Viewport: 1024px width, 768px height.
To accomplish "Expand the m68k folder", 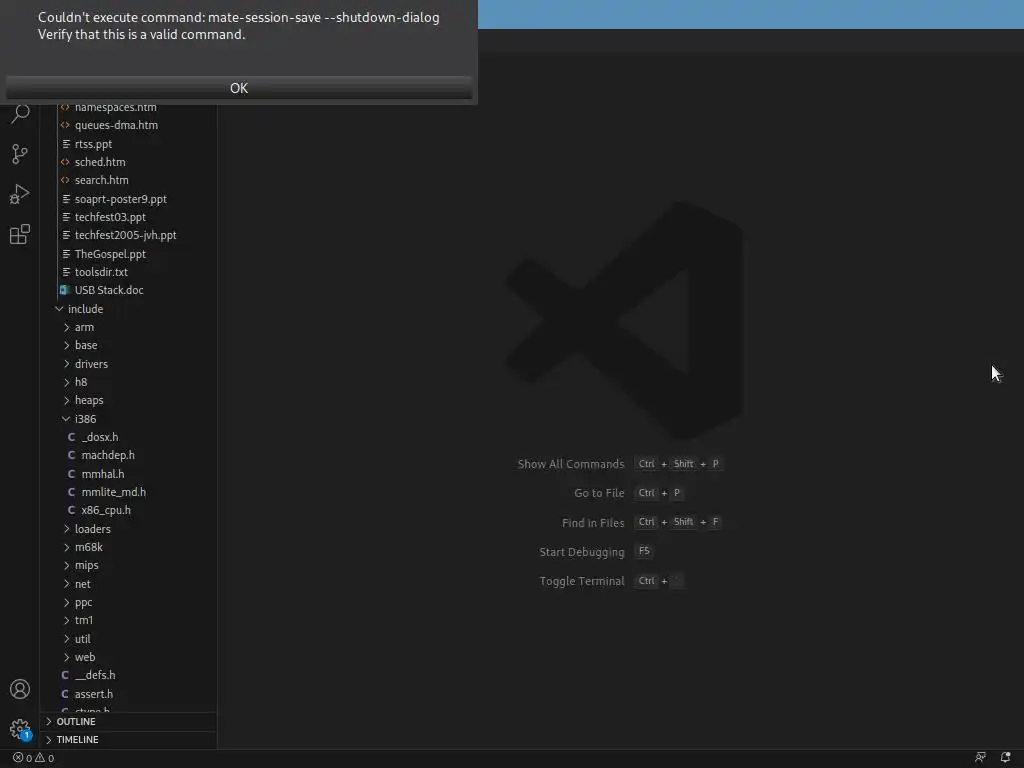I will click(129, 547).
